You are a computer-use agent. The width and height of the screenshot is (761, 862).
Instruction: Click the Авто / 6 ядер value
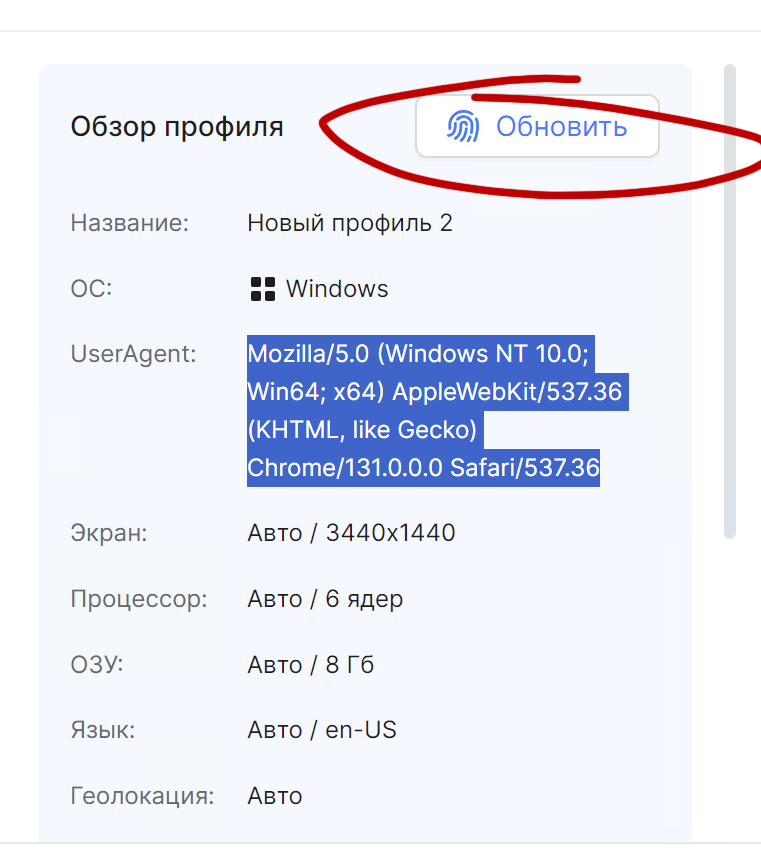325,600
